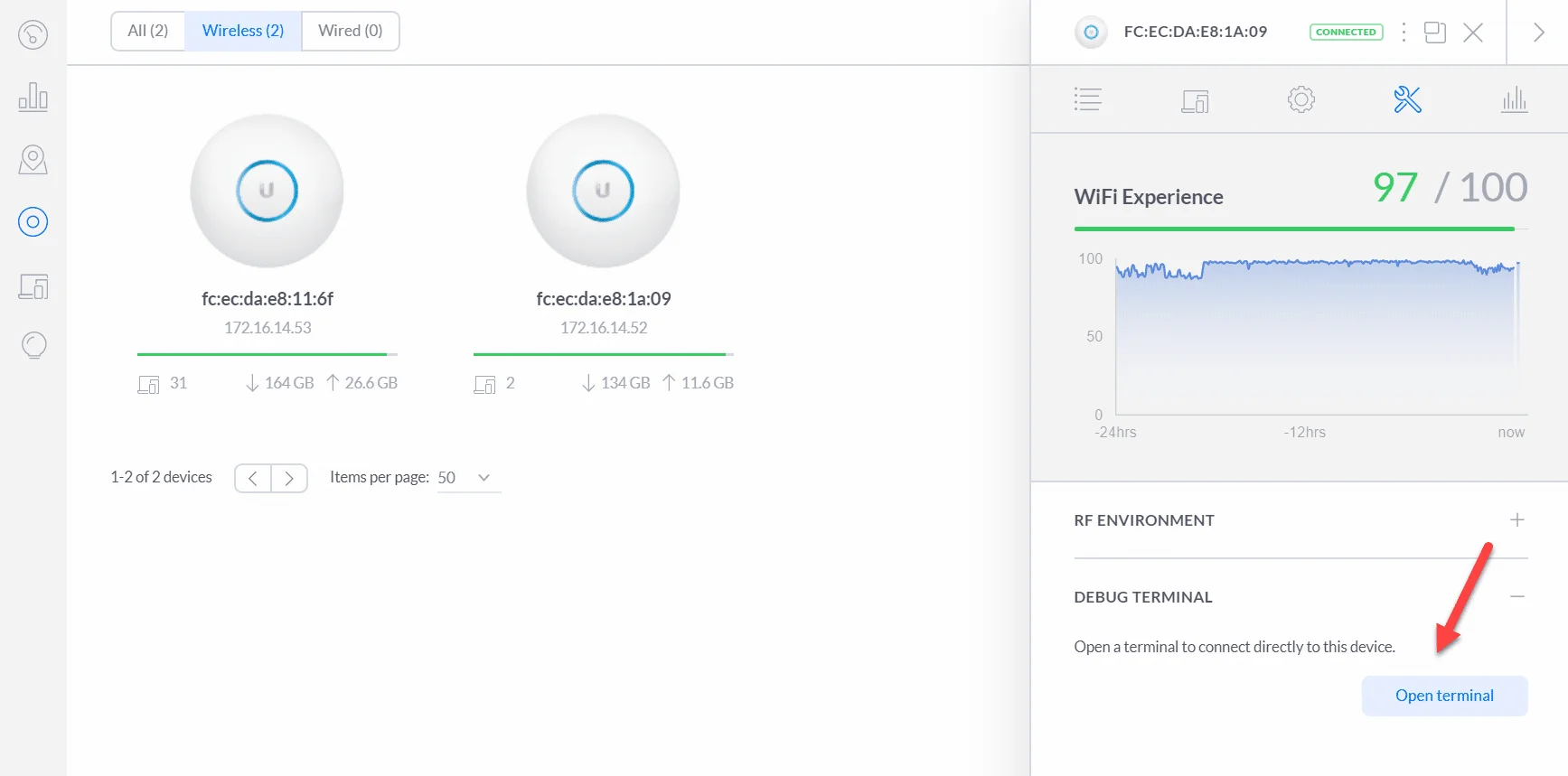This screenshot has height=776, width=1568.
Task: Open the Tools wrench tab icon
Action: point(1407,99)
